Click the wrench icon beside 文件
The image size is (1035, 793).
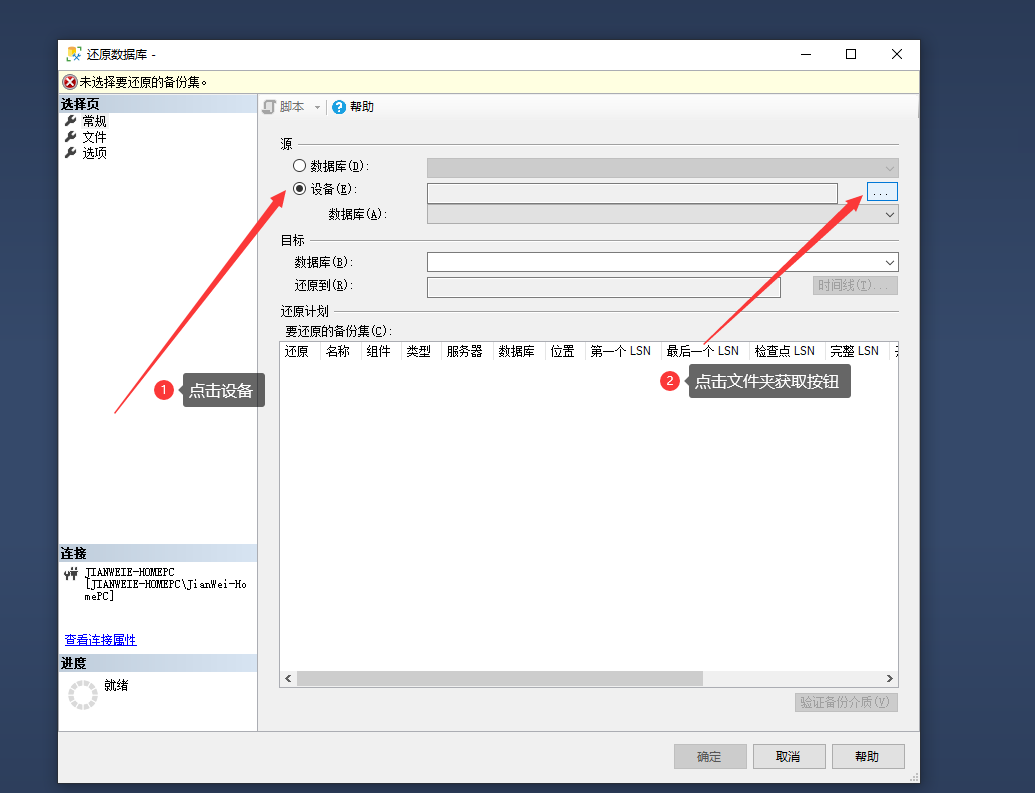[x=70, y=137]
